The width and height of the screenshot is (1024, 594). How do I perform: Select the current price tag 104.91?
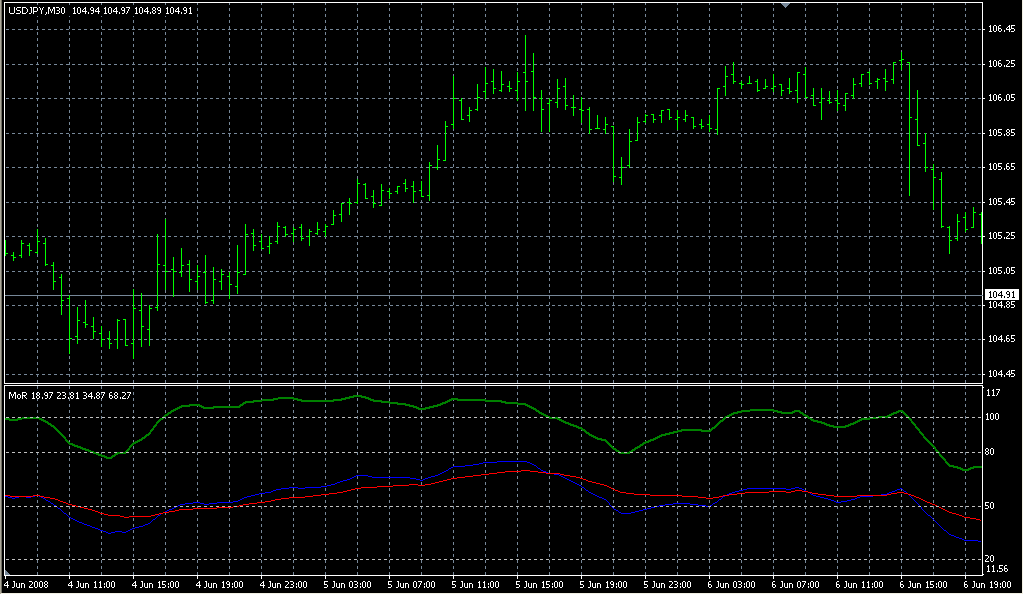[1001, 295]
